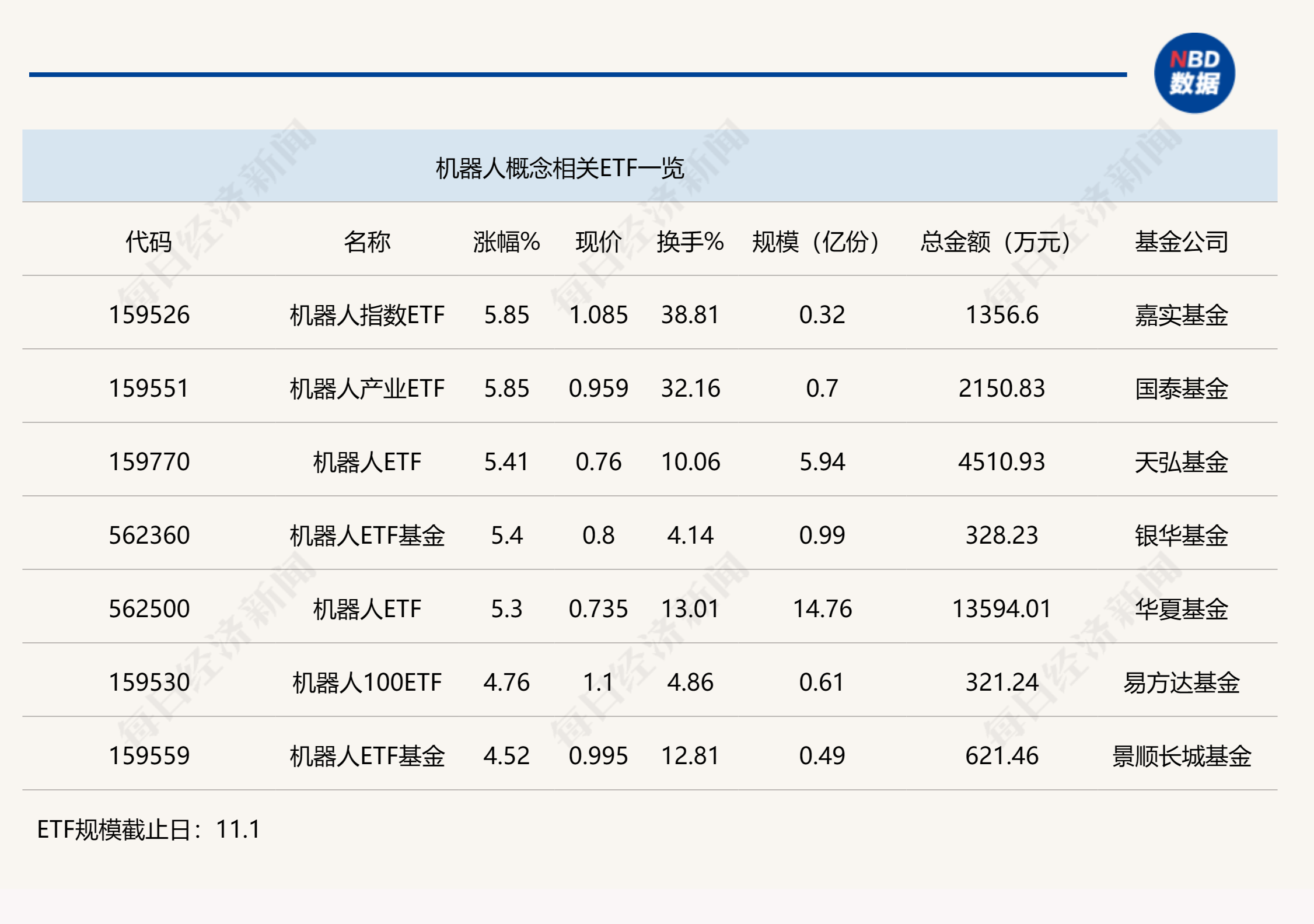Click gain value 5.4
Viewport: 1314px width, 924px height.
click(x=506, y=535)
